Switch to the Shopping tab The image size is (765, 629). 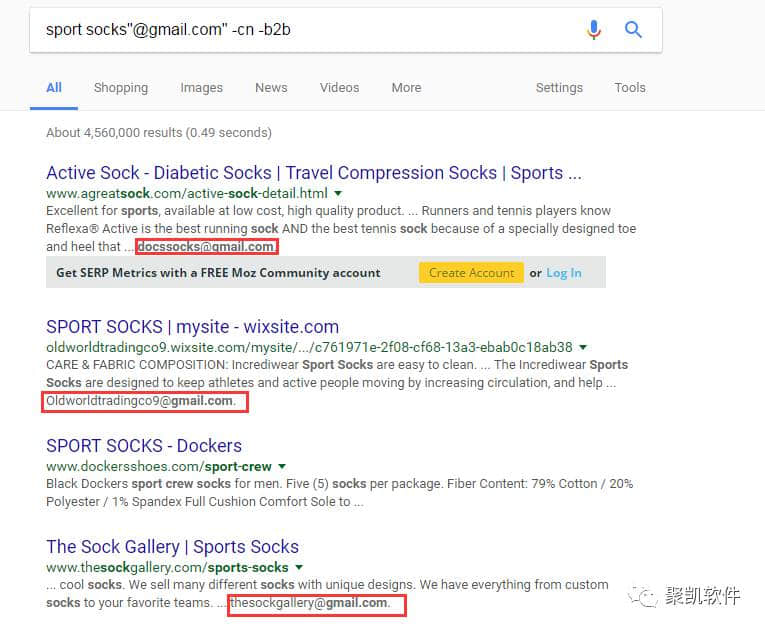[121, 88]
